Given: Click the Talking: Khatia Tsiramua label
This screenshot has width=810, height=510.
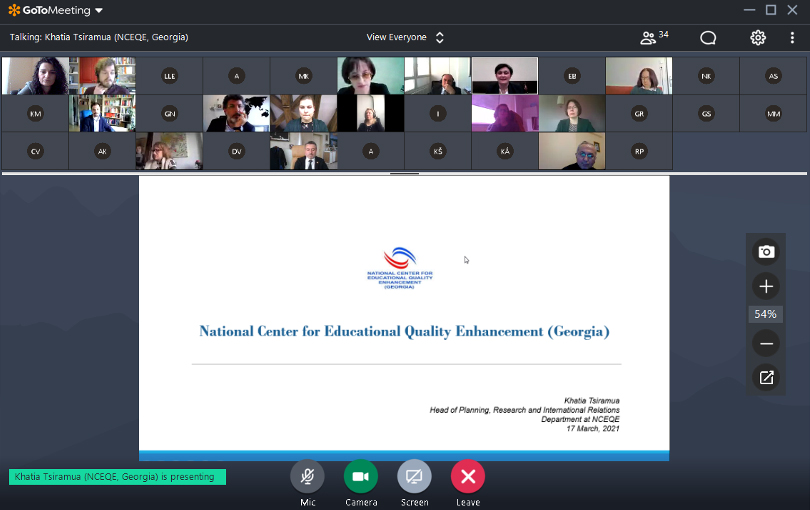Looking at the screenshot, I should pos(99,37).
